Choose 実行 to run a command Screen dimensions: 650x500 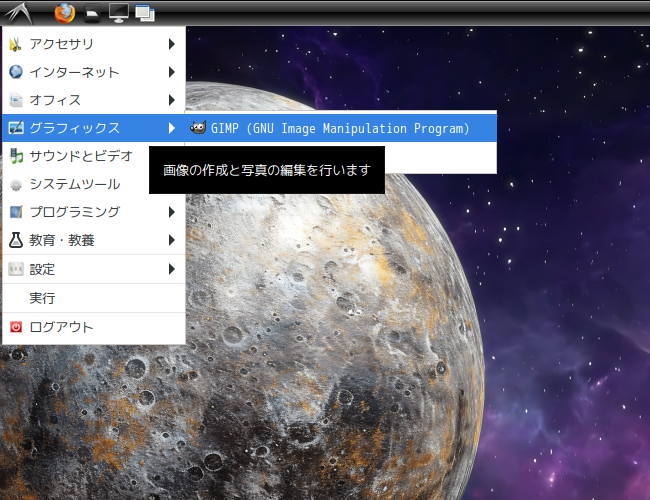(x=94, y=298)
